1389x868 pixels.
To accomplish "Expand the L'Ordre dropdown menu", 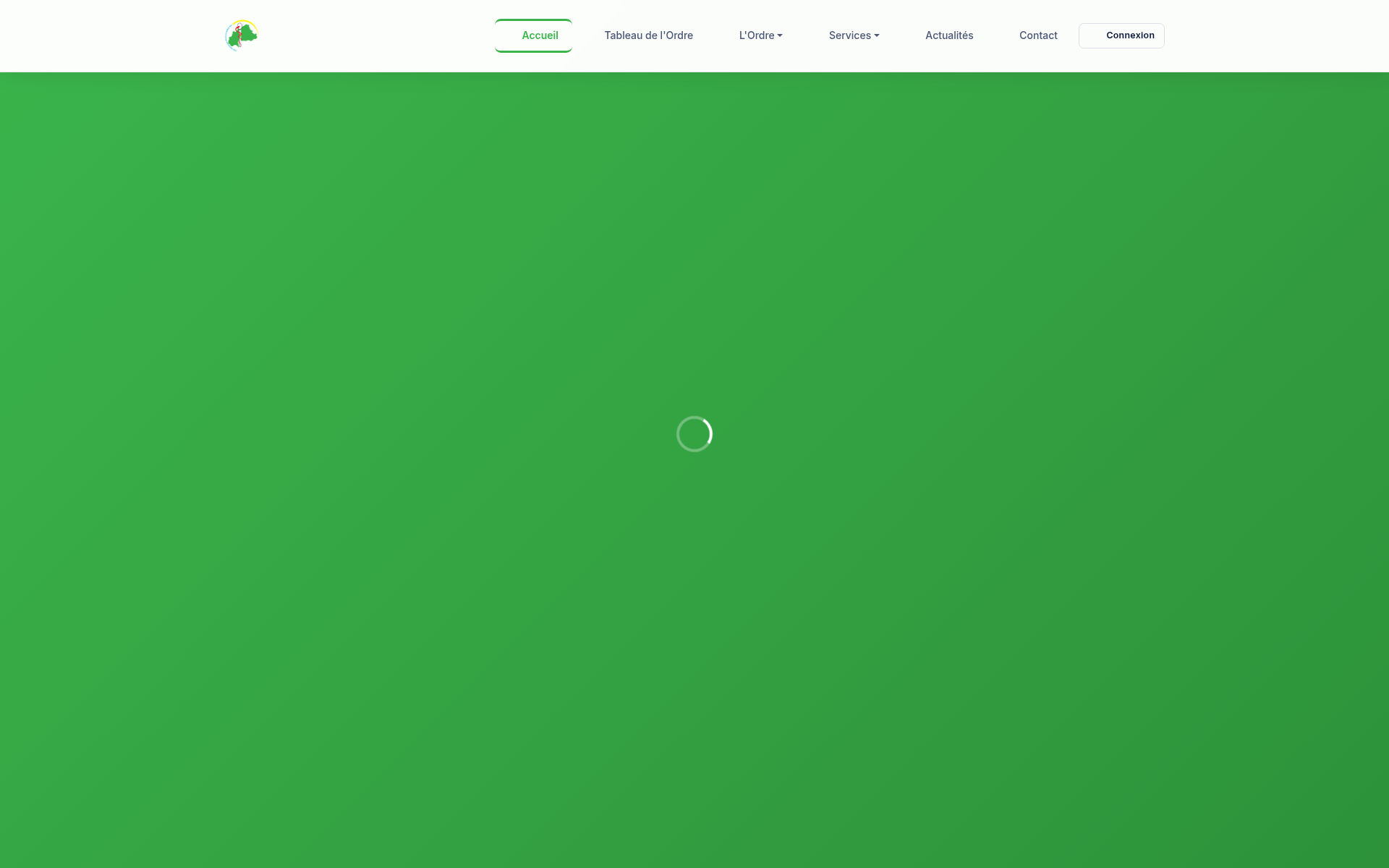I will (x=760, y=35).
